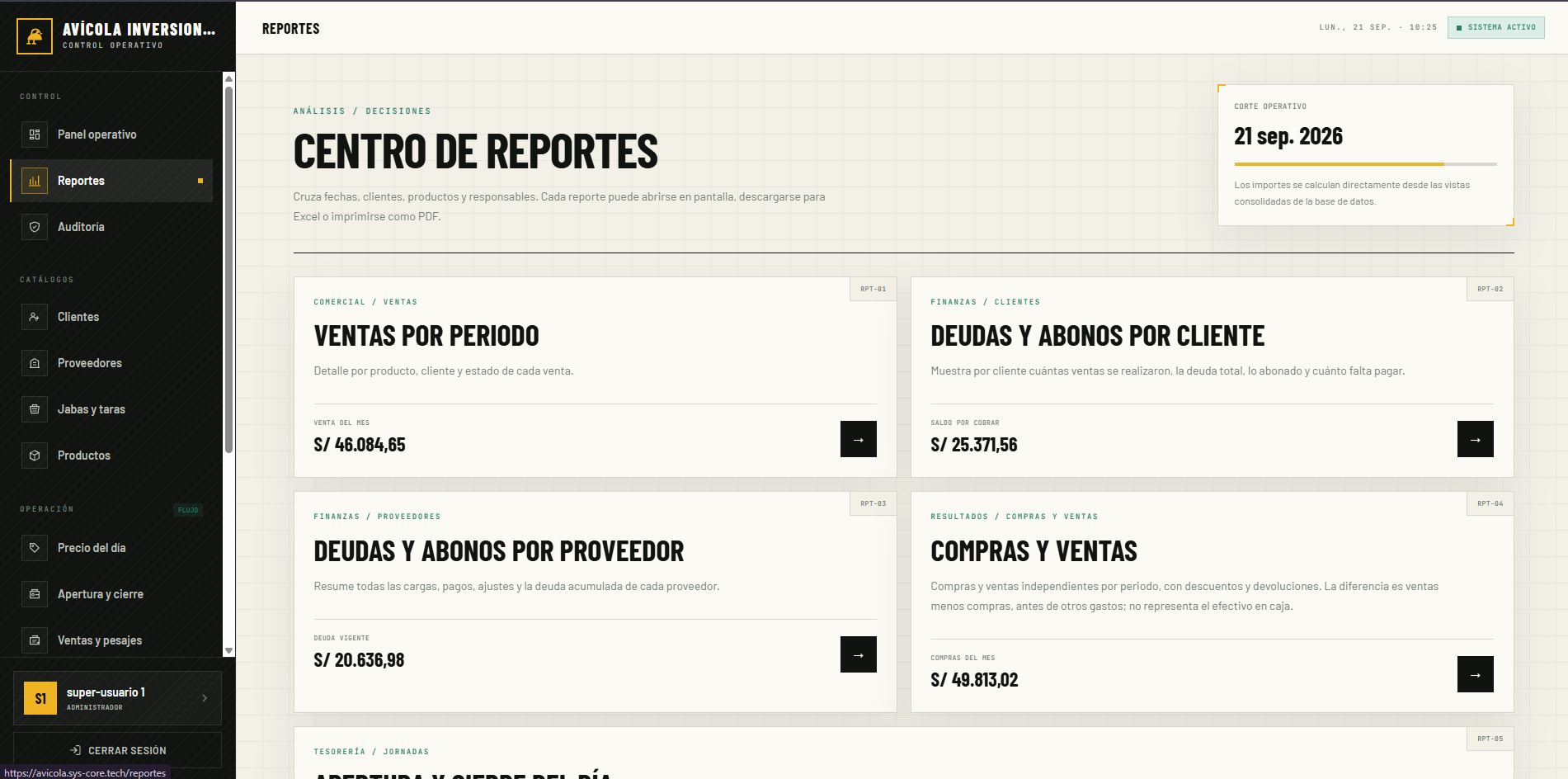Click the FLUJO tag beside Operación

coord(188,510)
